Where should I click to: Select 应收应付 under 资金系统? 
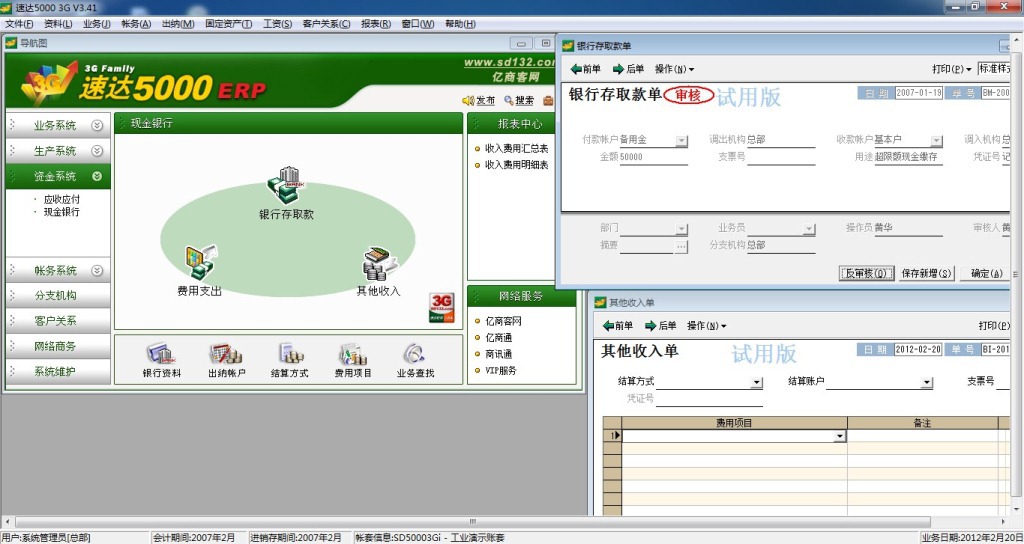tap(61, 199)
